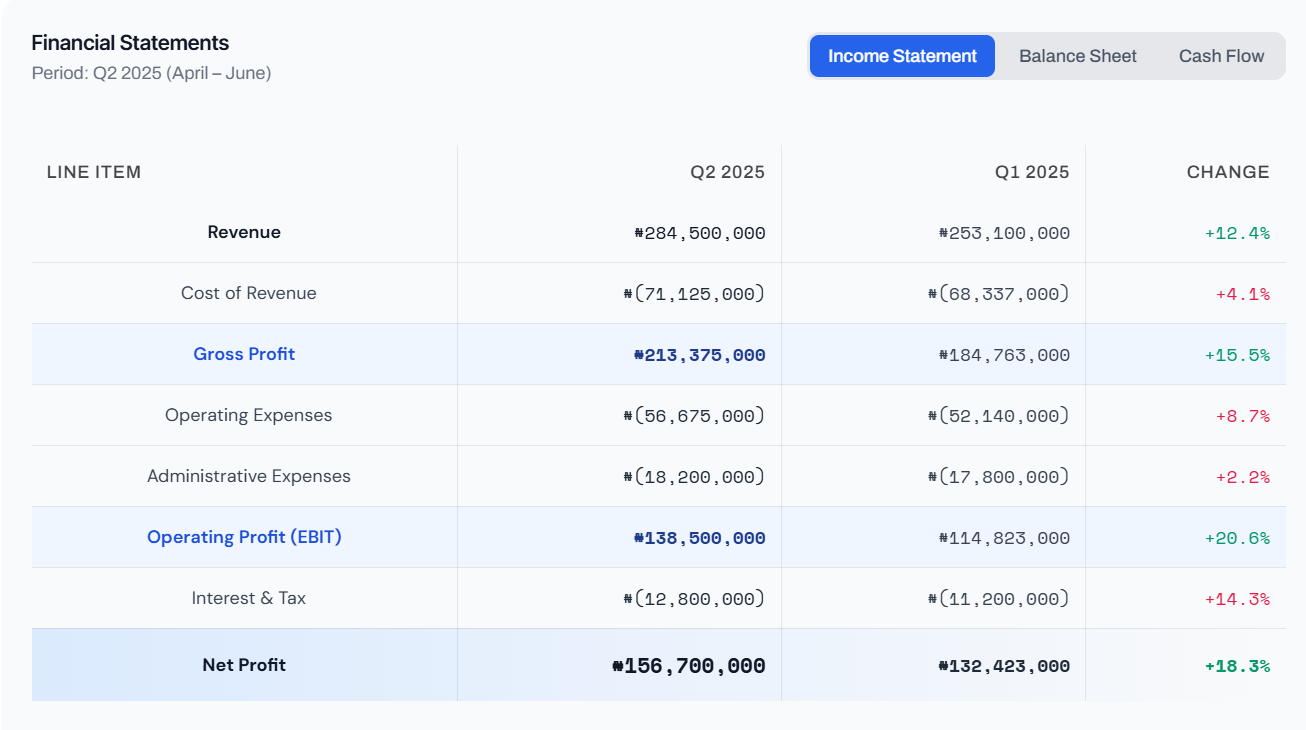Switch to the Income Statement tab
This screenshot has width=1306, height=730.
click(902, 56)
